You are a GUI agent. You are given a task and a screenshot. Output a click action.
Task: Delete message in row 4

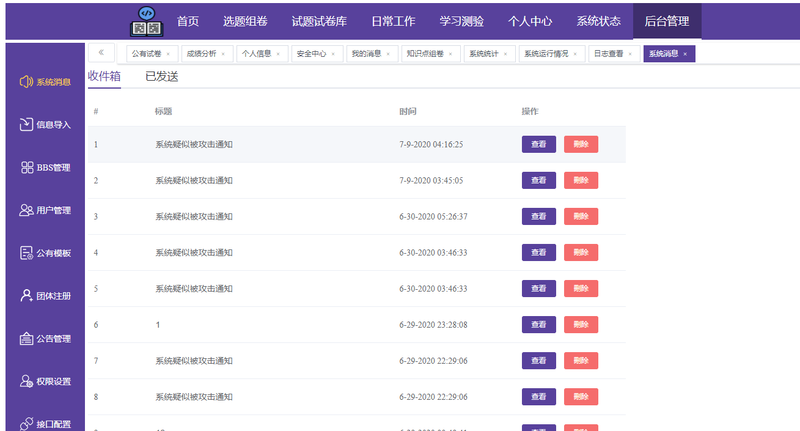581,252
